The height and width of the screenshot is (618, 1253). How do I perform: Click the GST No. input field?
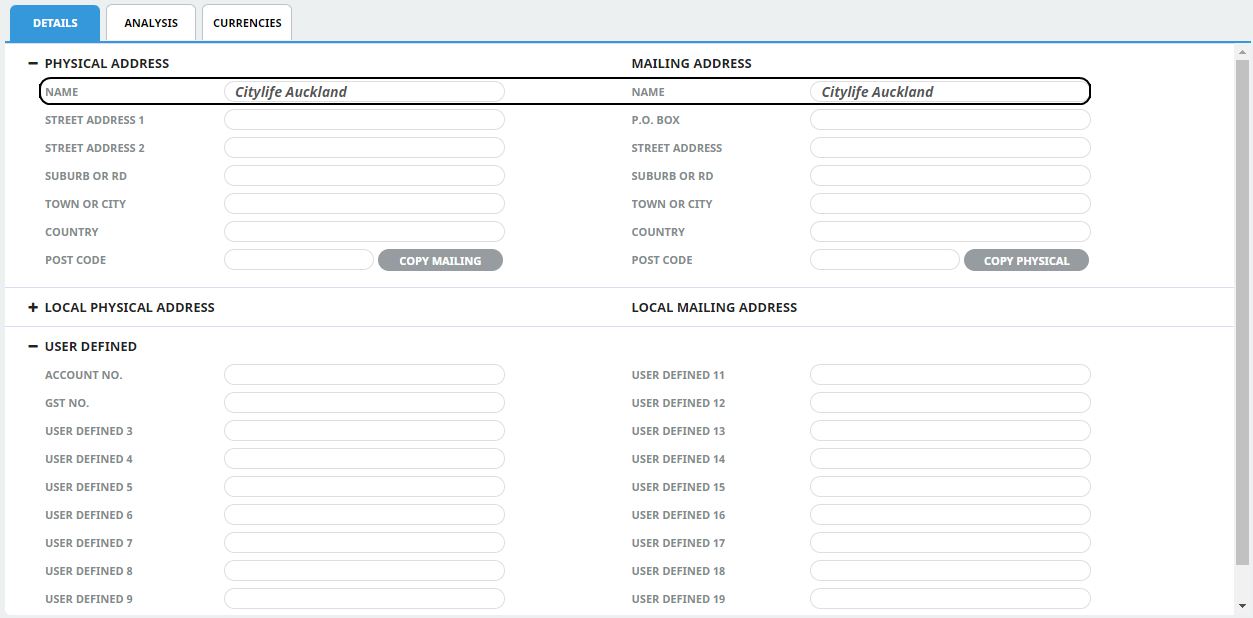(x=364, y=403)
